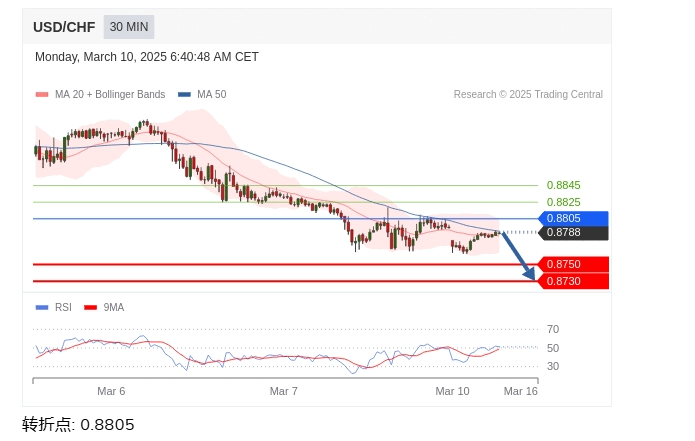The width and height of the screenshot is (695, 441).
Task: Click the MA 20 + Bollinger Bands legend label
Action: pos(110,94)
